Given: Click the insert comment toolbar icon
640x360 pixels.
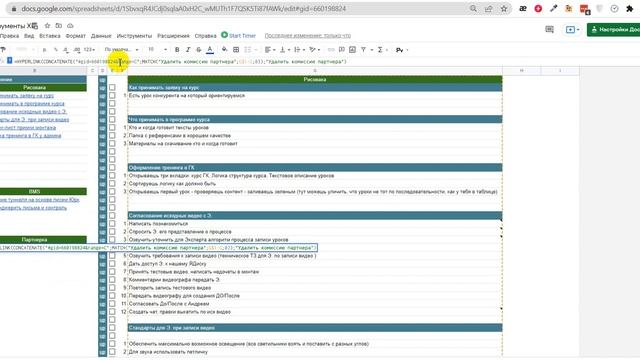Looking at the screenshot, I should (342, 49).
